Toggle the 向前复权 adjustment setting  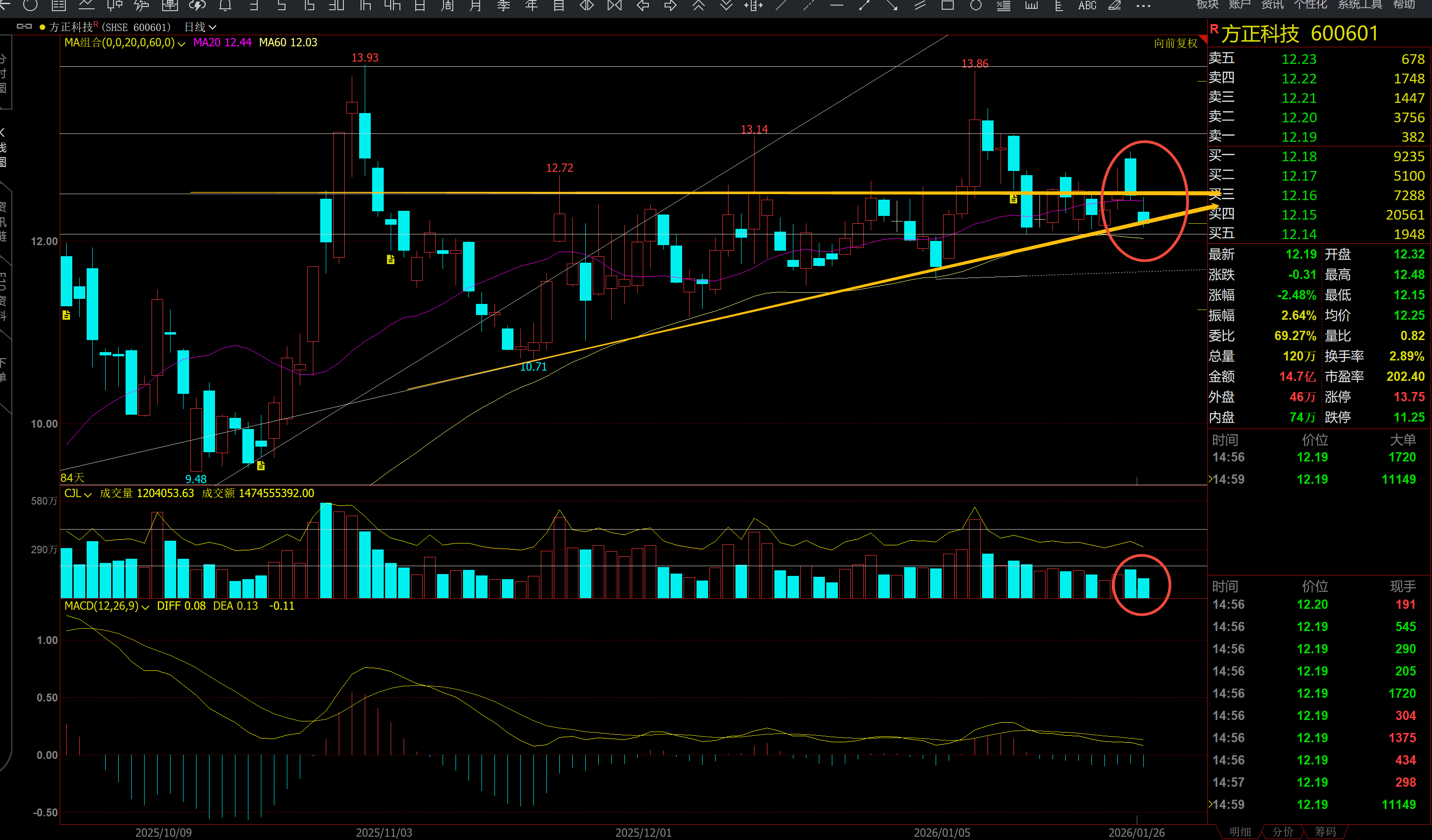coord(1175,43)
